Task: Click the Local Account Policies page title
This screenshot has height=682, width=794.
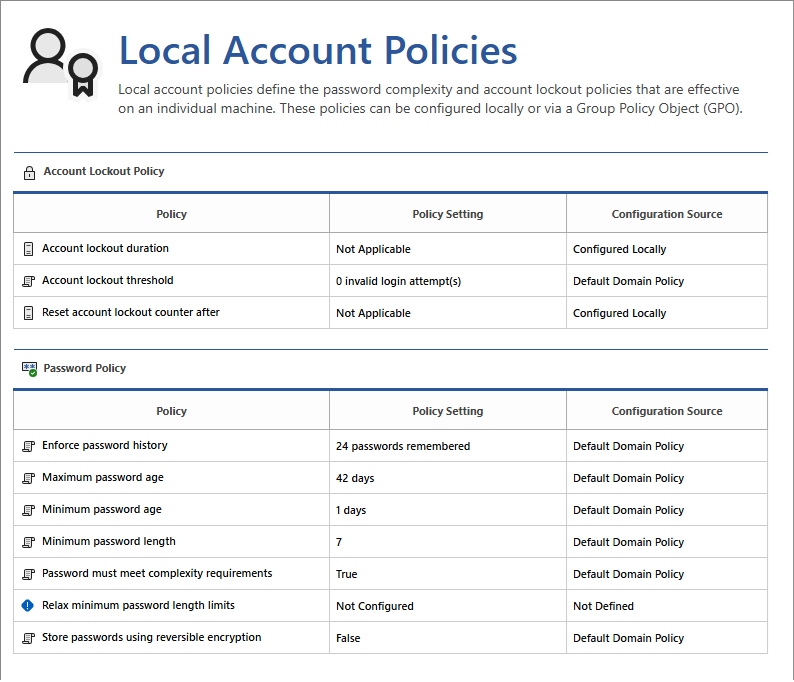Action: (x=317, y=50)
